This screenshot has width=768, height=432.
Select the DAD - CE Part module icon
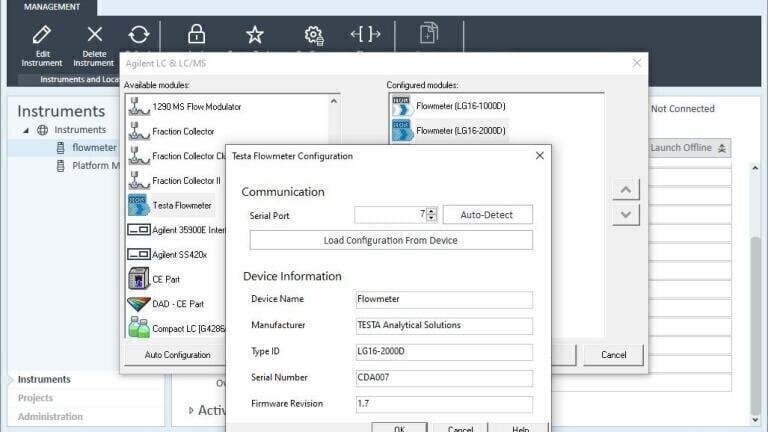pos(139,304)
